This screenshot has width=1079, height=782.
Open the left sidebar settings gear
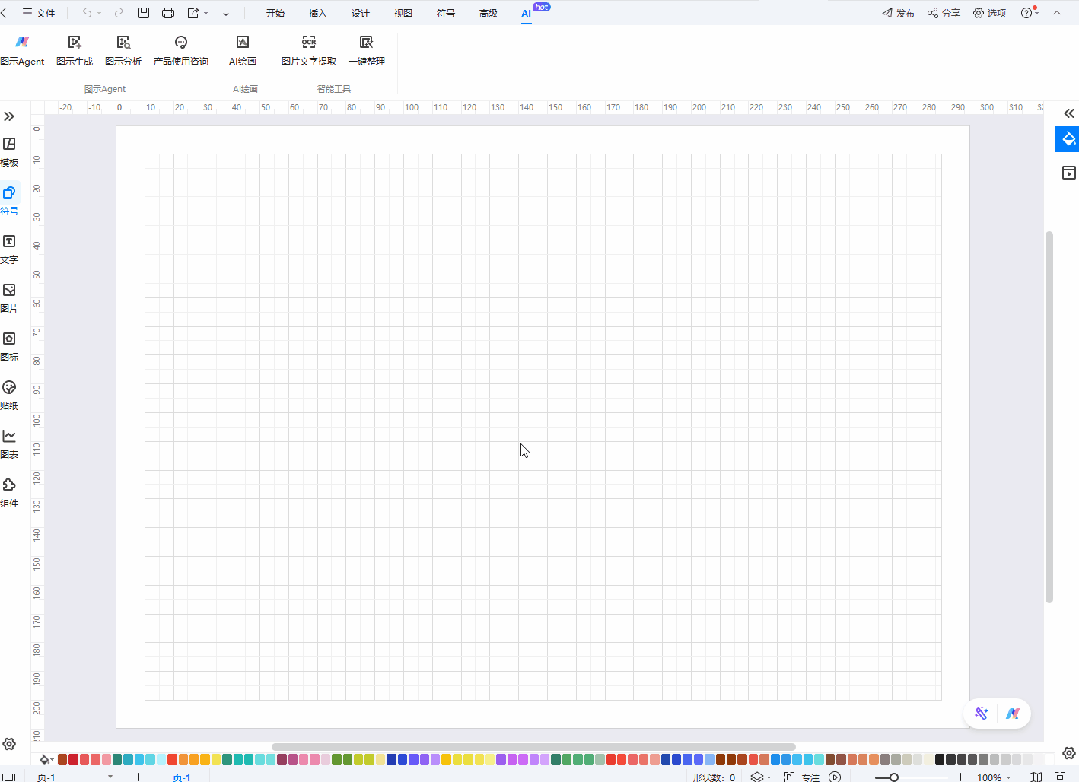click(x=9, y=743)
